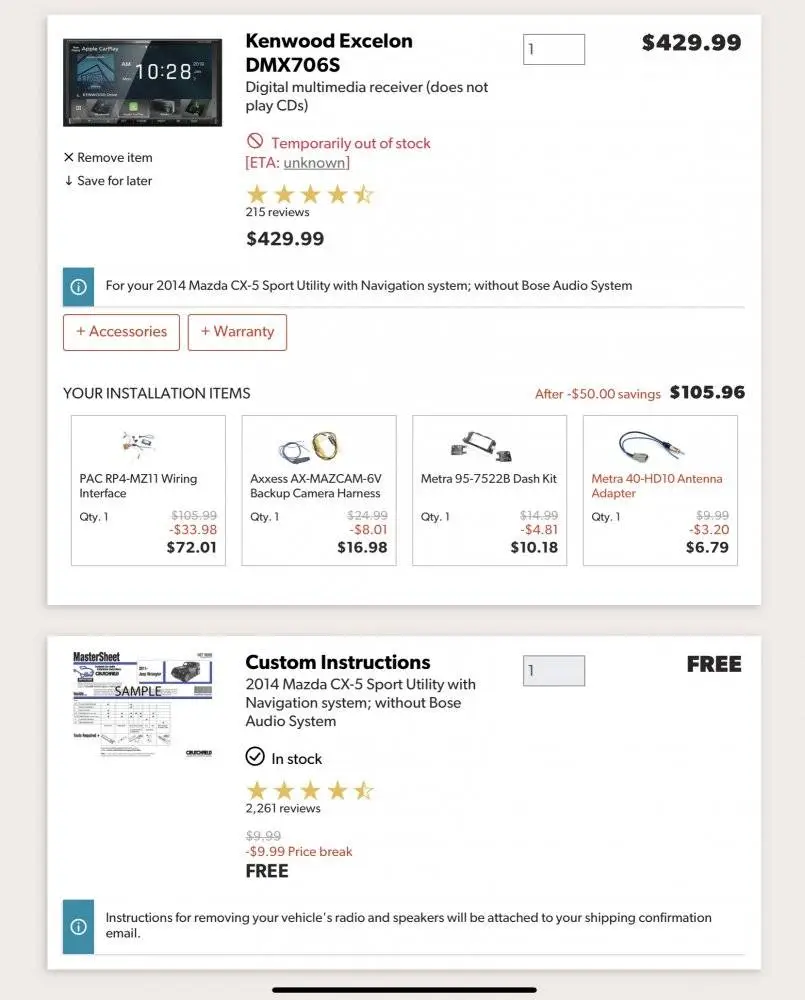Click the Kenwood receiver quantity field

click(553, 50)
